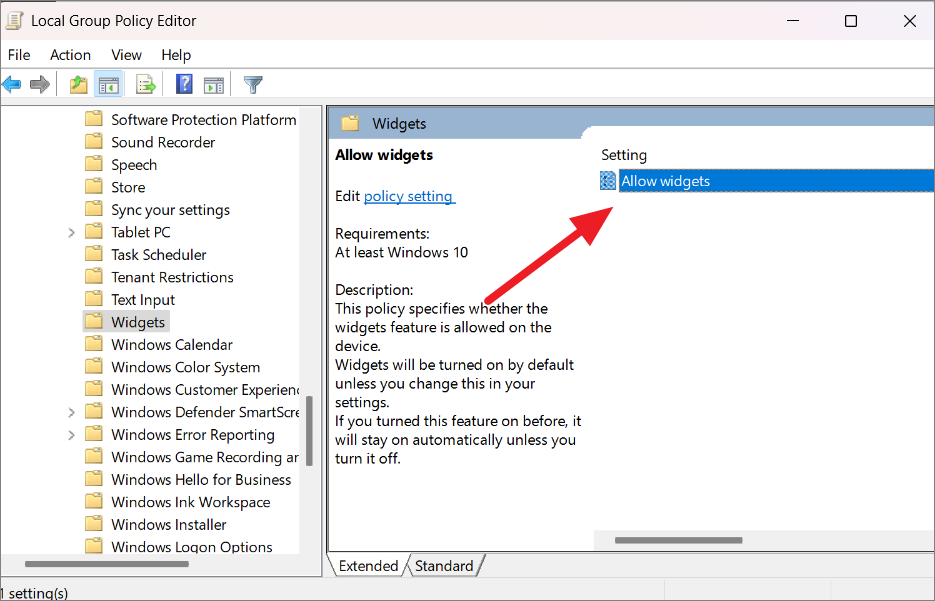Image resolution: width=935 pixels, height=601 pixels.
Task: Maximize the Local Group Policy Editor window
Action: 851,21
